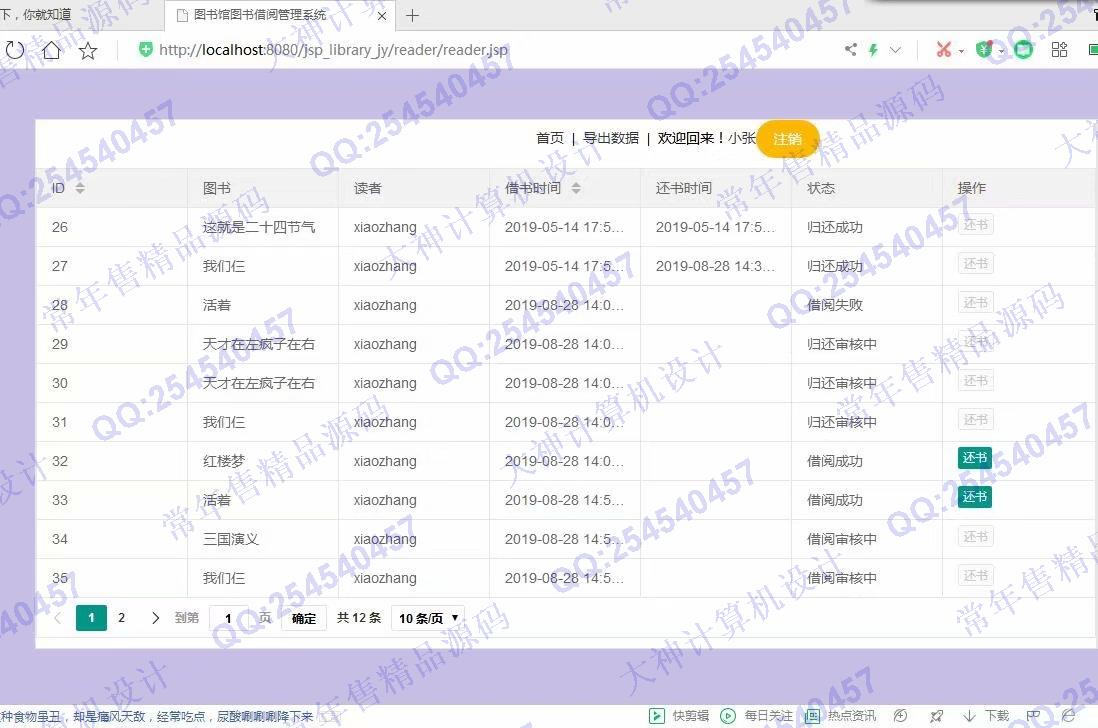Open the 10 条/页 page size dropdown

point(429,618)
